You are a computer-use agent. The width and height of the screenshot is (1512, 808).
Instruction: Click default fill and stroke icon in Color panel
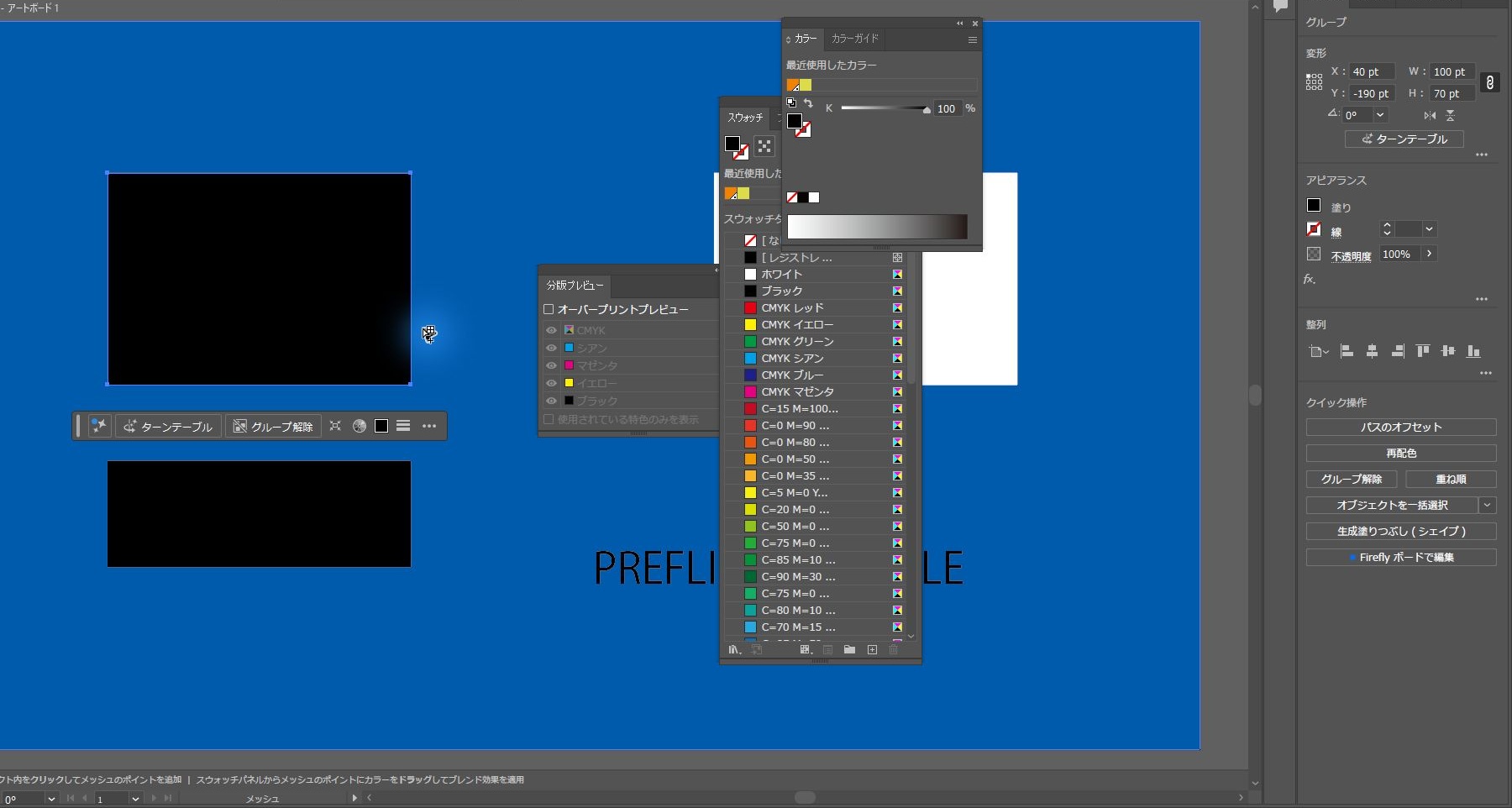click(791, 102)
